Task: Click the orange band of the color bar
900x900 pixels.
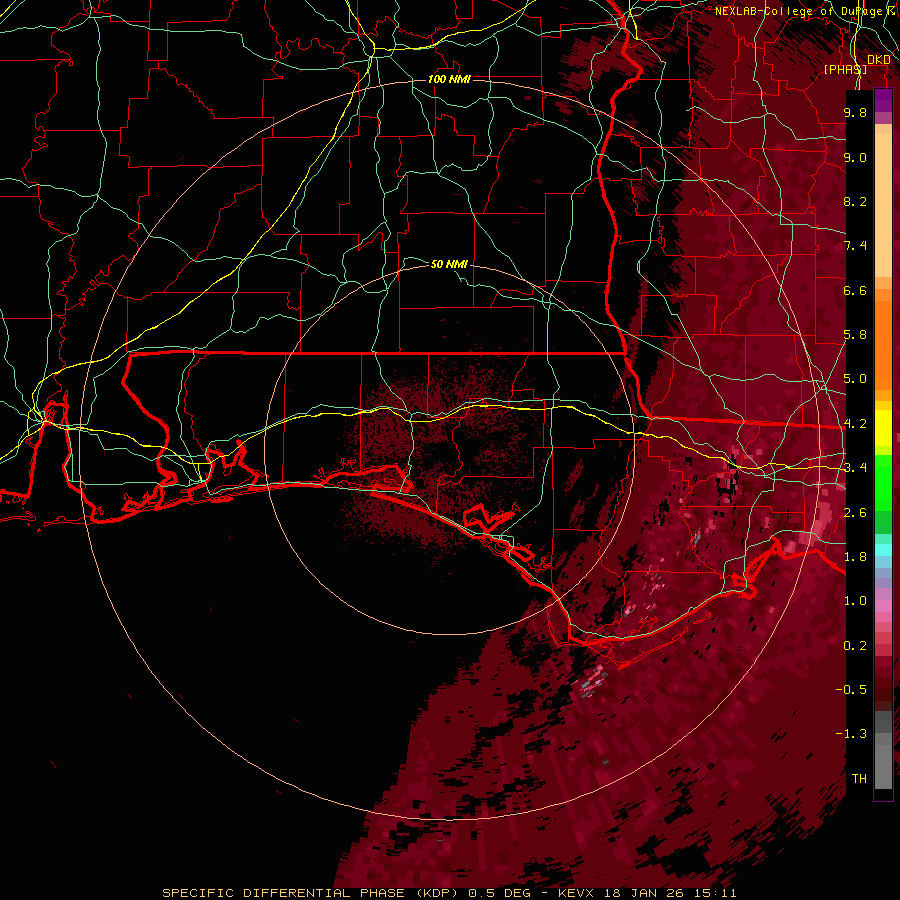Action: pyautogui.click(x=883, y=344)
